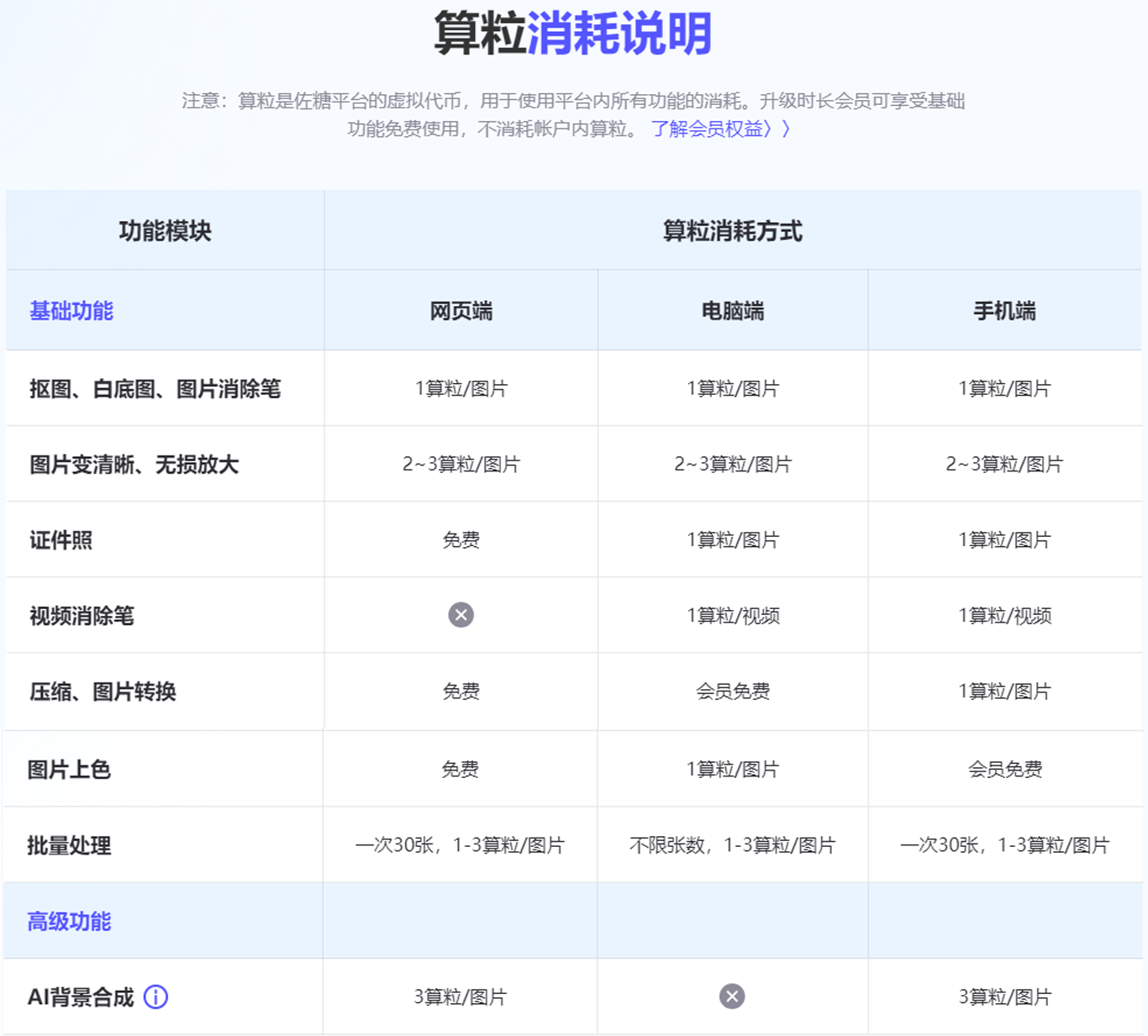The width and height of the screenshot is (1148, 1036).
Task: Click 电脑端 1算粒/图片 in 抠图 row
Action: (x=733, y=389)
